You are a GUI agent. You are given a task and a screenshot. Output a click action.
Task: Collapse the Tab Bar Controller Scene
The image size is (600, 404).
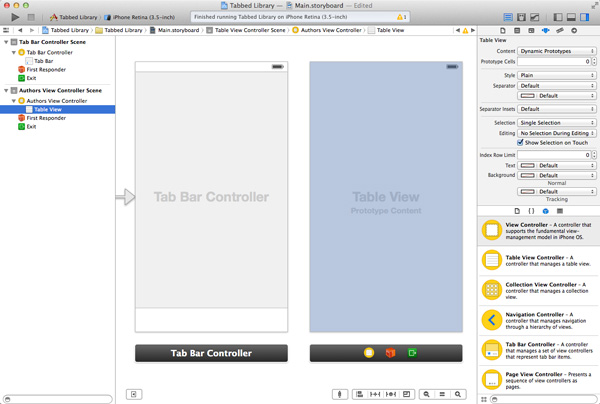[6, 42]
